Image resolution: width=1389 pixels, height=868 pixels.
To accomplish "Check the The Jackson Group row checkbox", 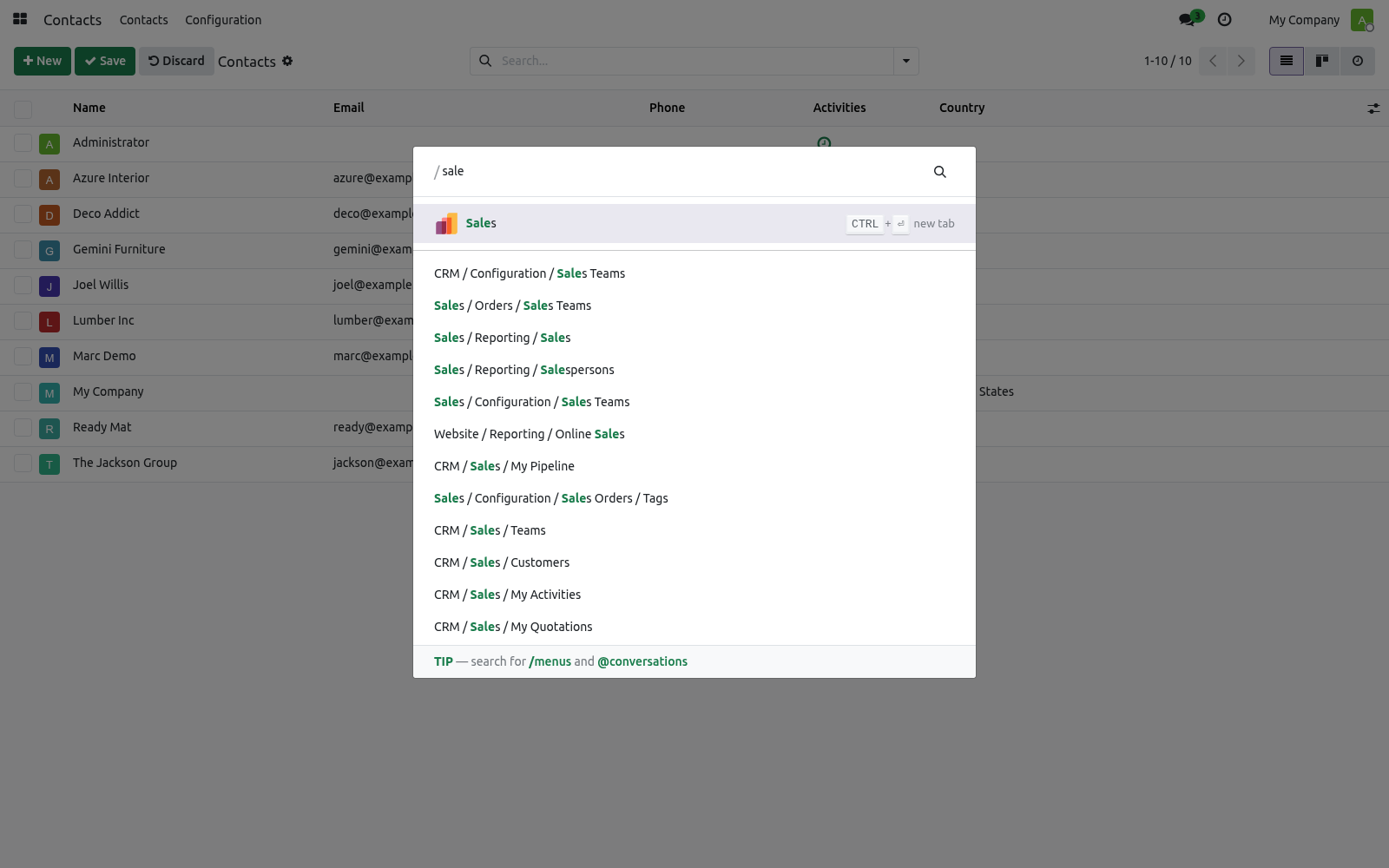I will tap(23, 464).
